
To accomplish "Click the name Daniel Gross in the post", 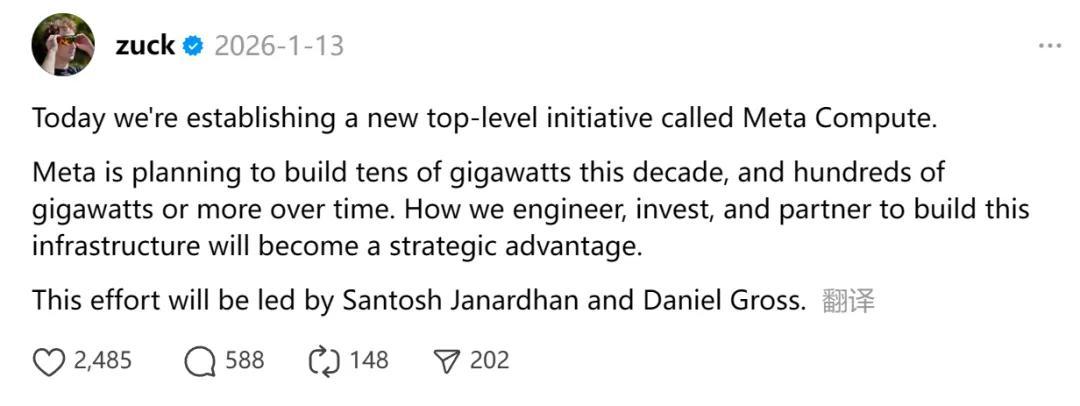I will (x=731, y=300).
